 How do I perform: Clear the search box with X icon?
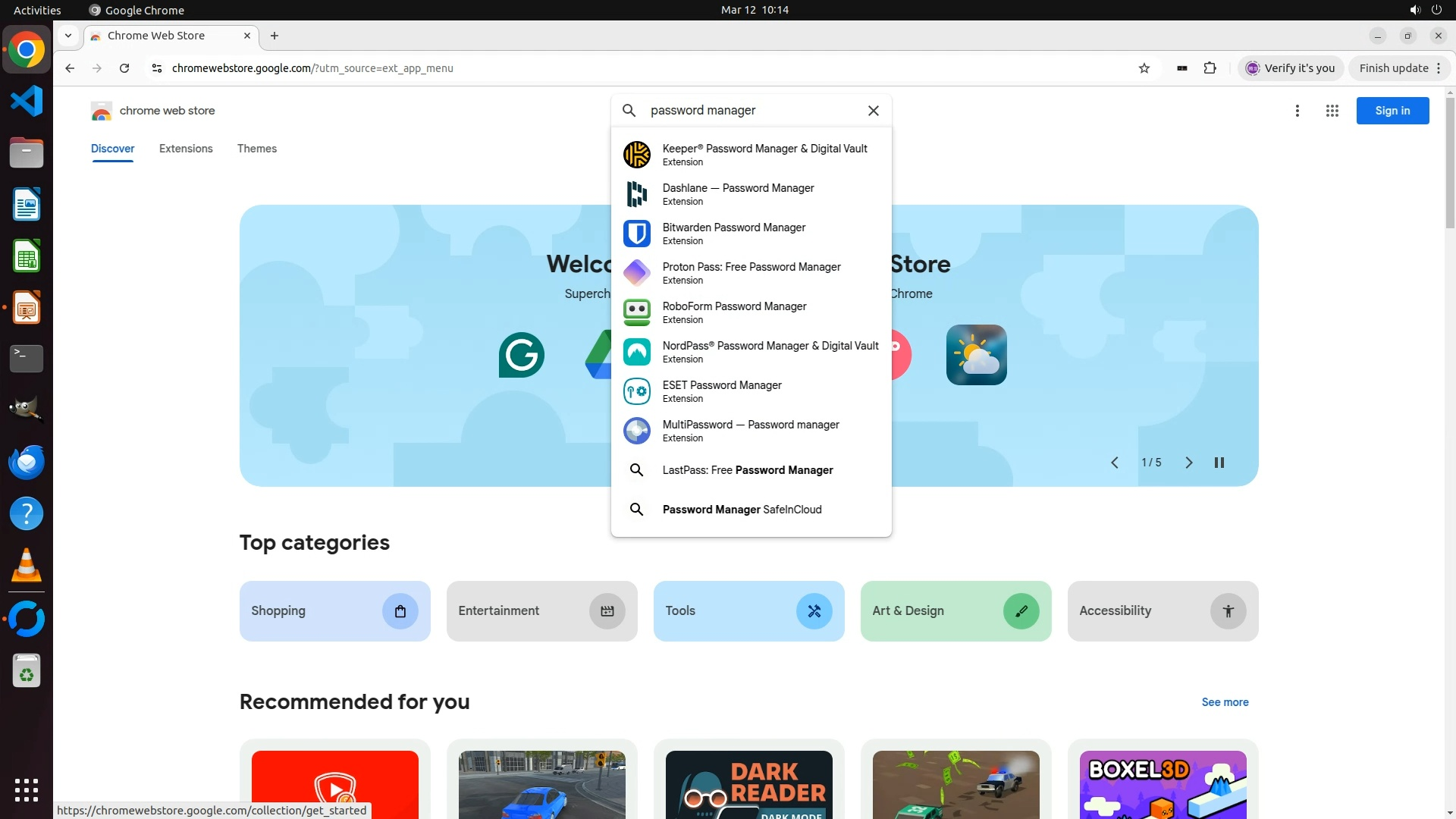874,111
